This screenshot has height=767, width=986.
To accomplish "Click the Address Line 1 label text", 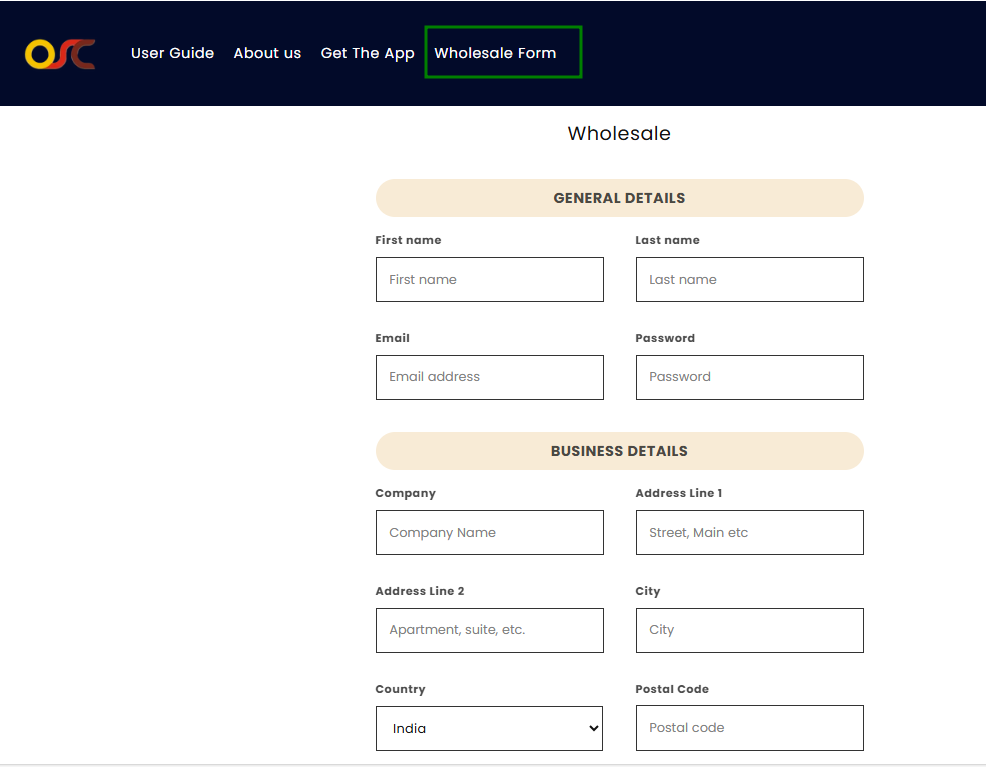I will (678, 493).
